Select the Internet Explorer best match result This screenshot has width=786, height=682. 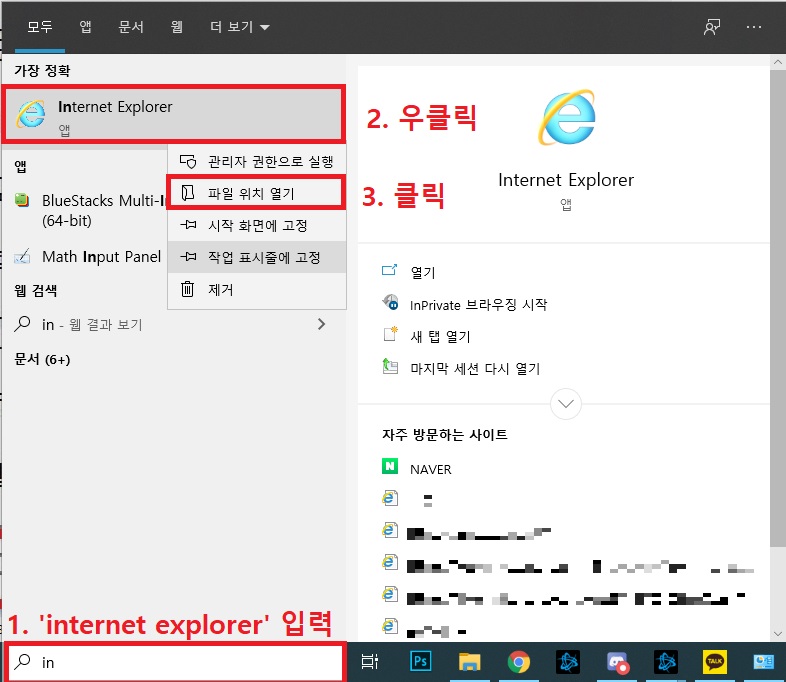pyautogui.click(x=173, y=114)
